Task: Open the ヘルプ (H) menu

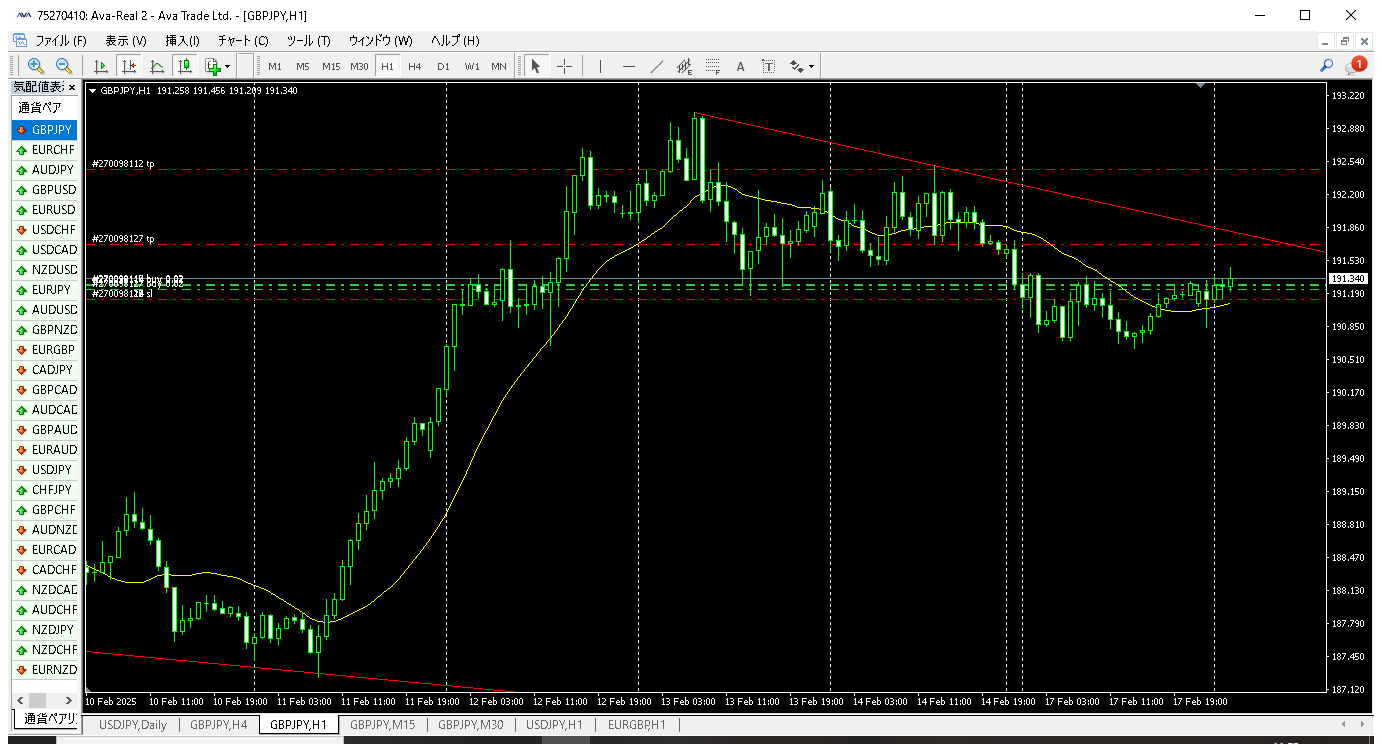Action: 455,41
